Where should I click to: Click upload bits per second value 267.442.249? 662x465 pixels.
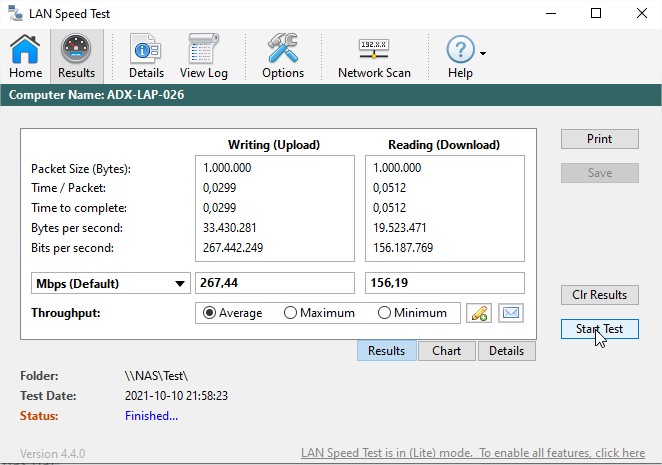click(x=233, y=247)
